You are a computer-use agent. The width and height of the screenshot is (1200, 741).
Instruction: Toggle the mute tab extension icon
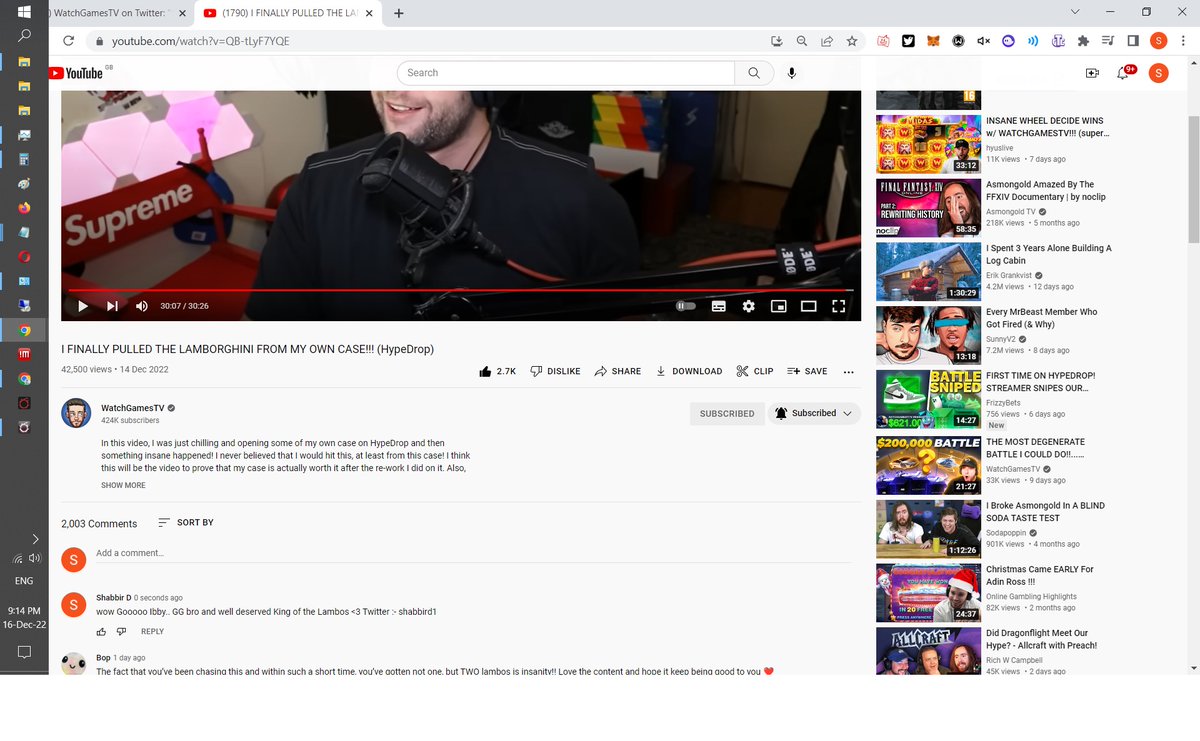(x=983, y=41)
